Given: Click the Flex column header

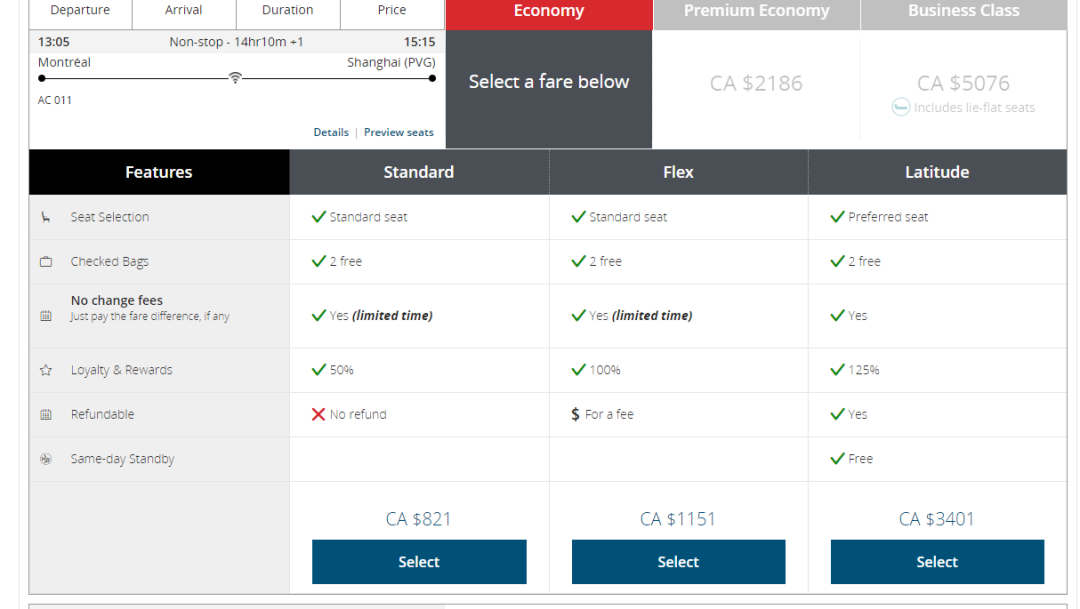Looking at the screenshot, I should pyautogui.click(x=678, y=172).
